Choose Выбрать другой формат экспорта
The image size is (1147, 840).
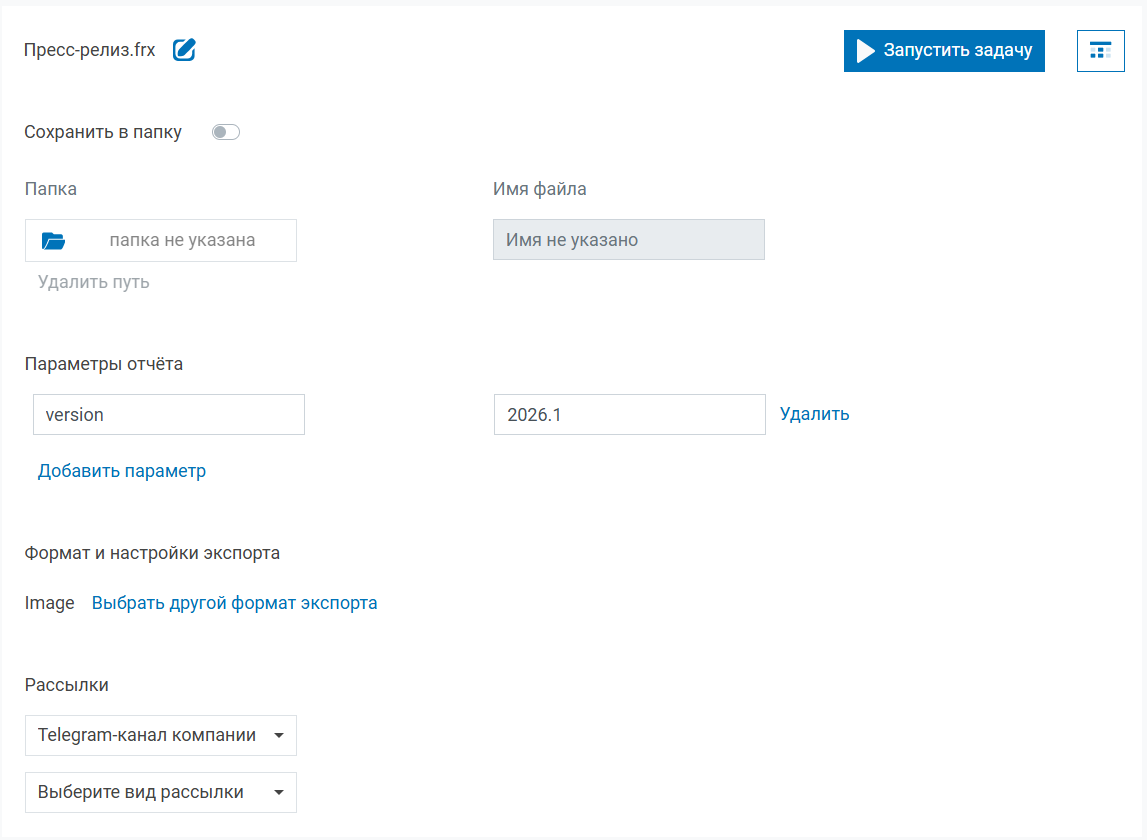click(x=234, y=603)
